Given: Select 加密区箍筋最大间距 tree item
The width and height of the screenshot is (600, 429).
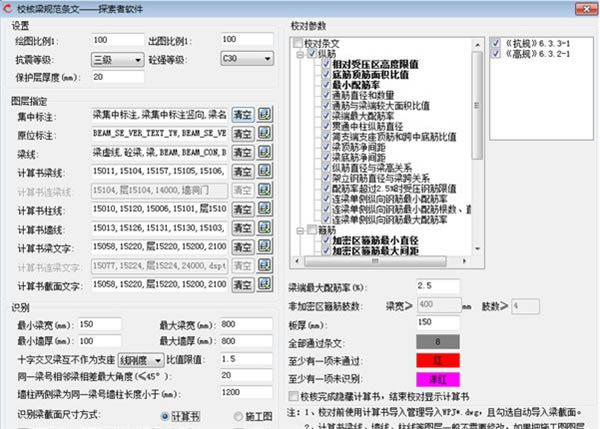Looking at the screenshot, I should click(375, 251).
